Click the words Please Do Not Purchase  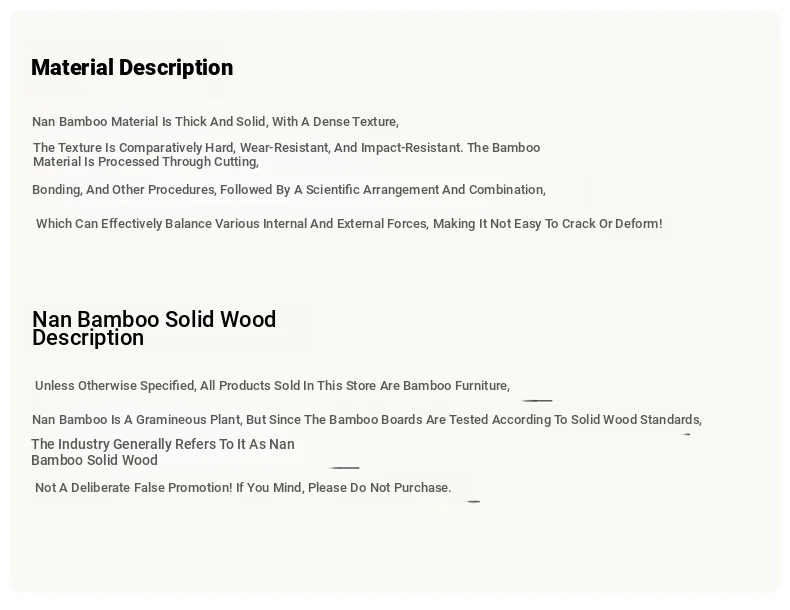(x=379, y=488)
